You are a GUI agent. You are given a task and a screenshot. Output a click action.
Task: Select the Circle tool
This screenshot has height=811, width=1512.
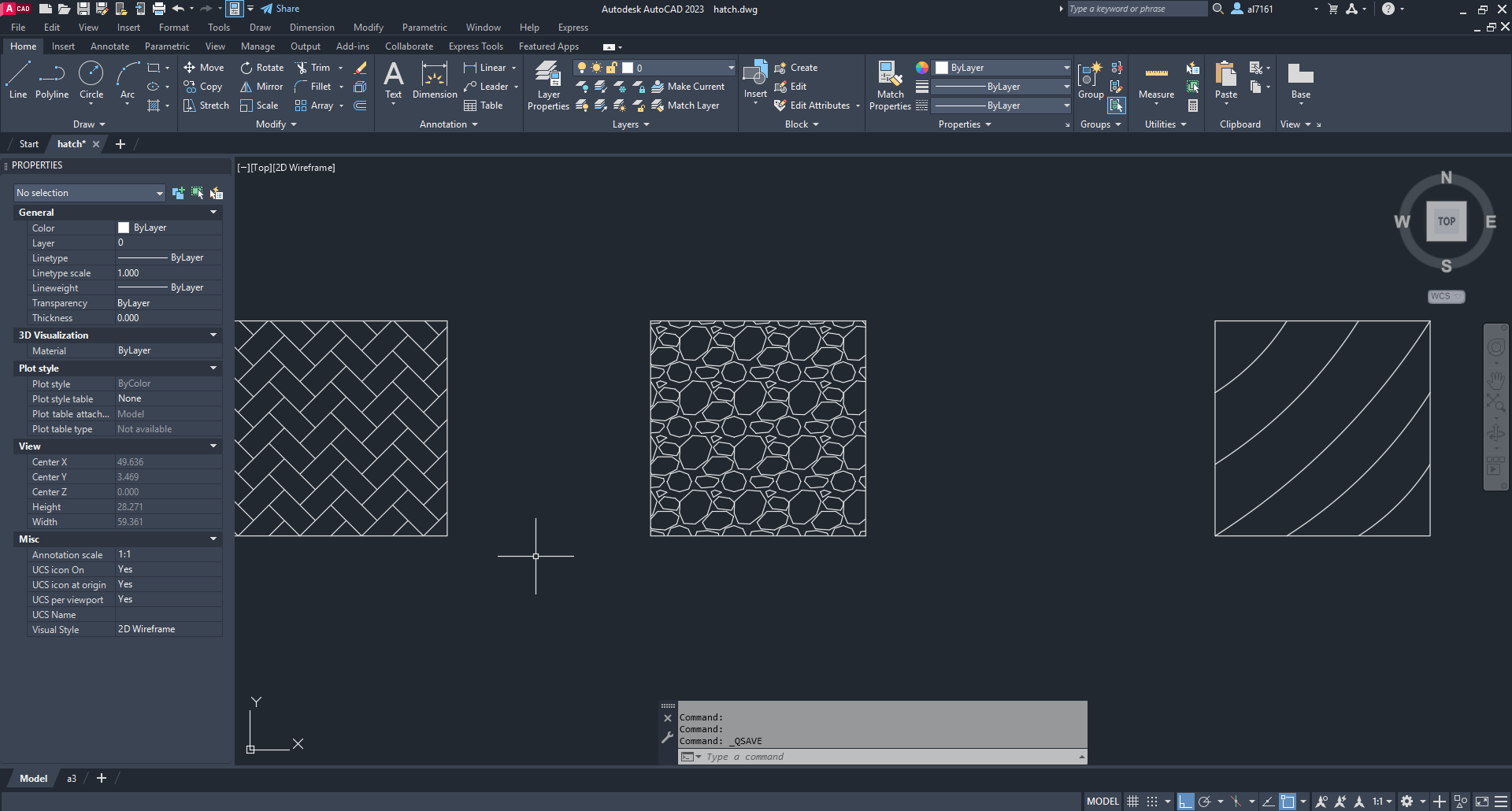(x=91, y=80)
